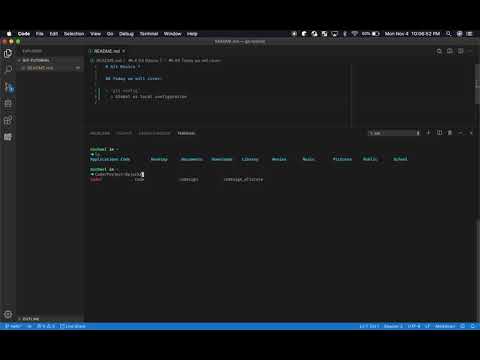Screen dimensions: 480x360
Task: Close the README.md editor tab
Action: pos(123,51)
